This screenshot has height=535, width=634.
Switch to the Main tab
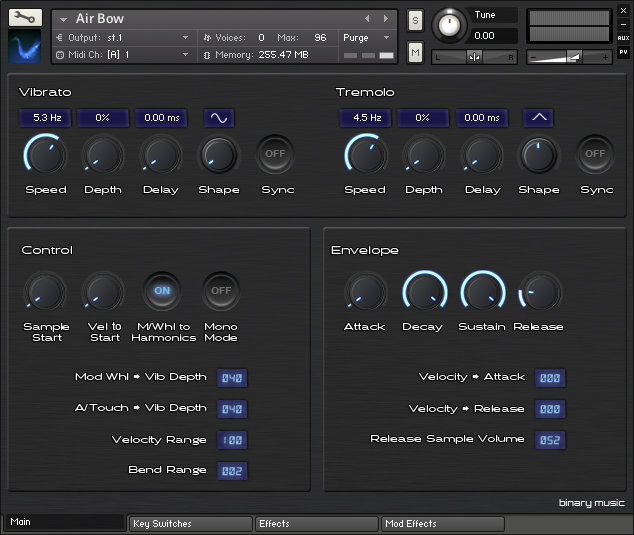65,522
